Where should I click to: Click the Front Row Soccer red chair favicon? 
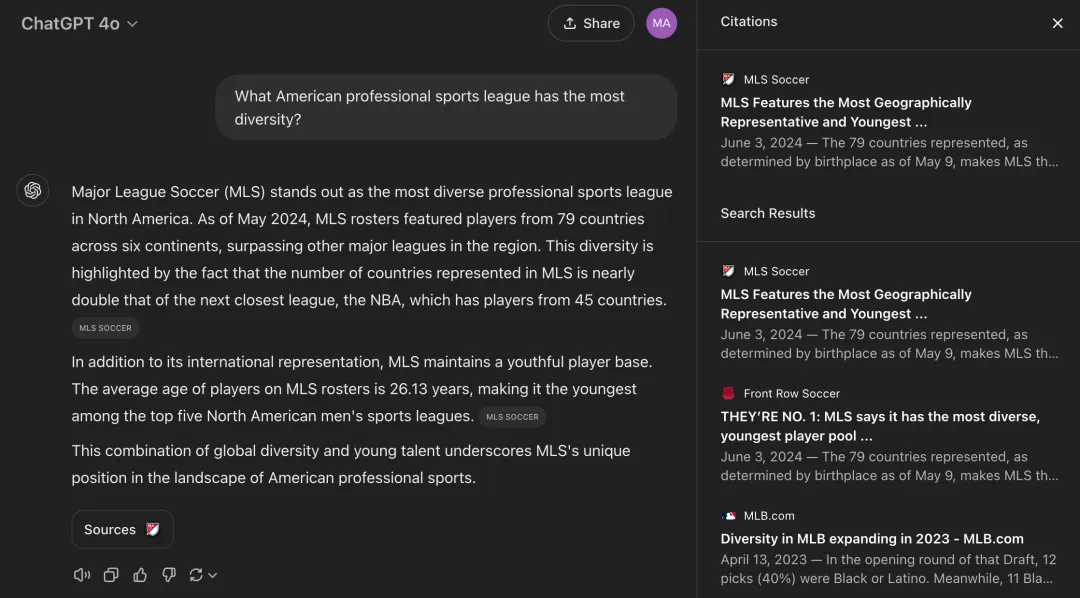coord(728,393)
